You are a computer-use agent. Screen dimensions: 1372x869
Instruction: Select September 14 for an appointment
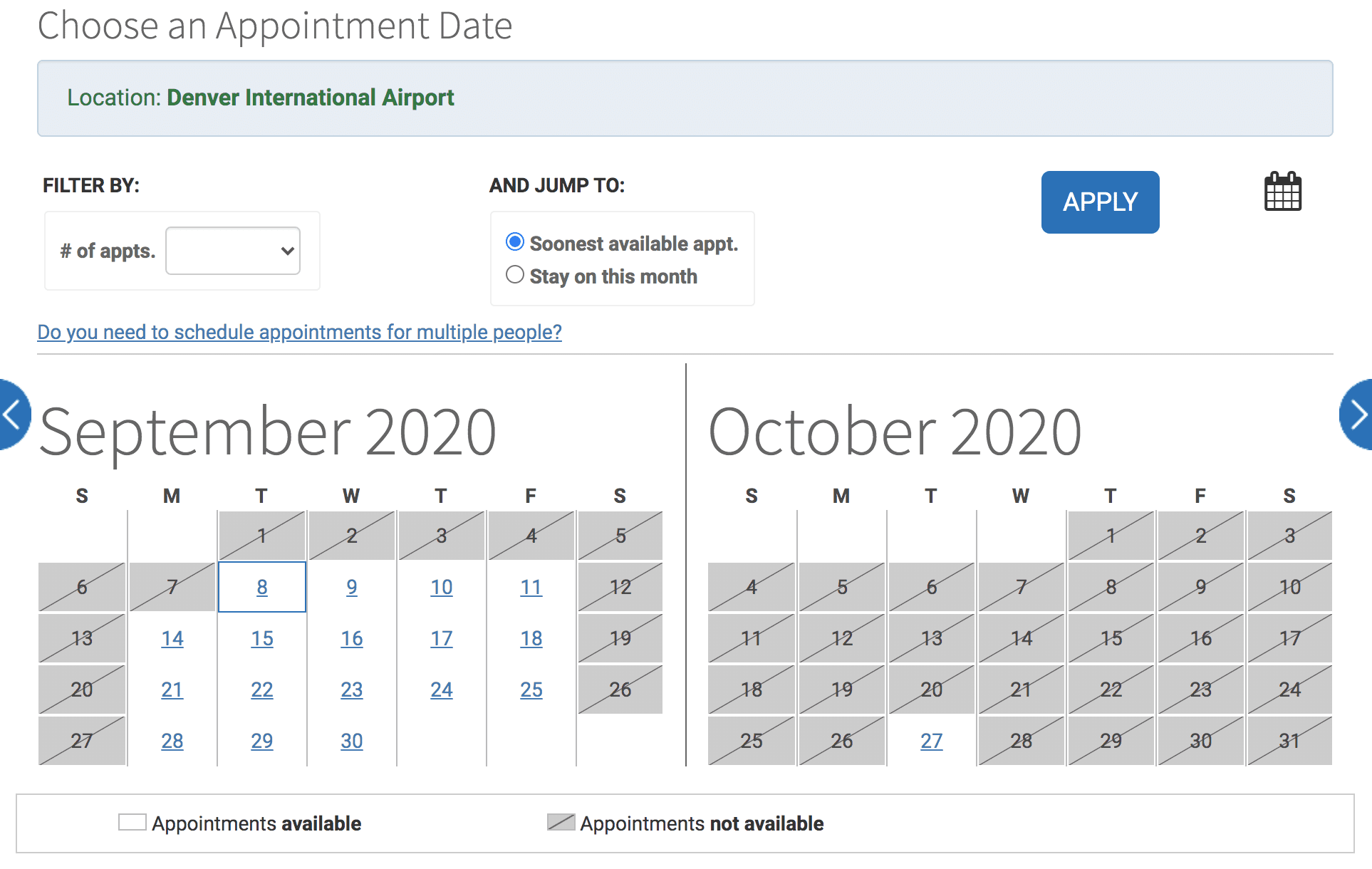(x=172, y=638)
